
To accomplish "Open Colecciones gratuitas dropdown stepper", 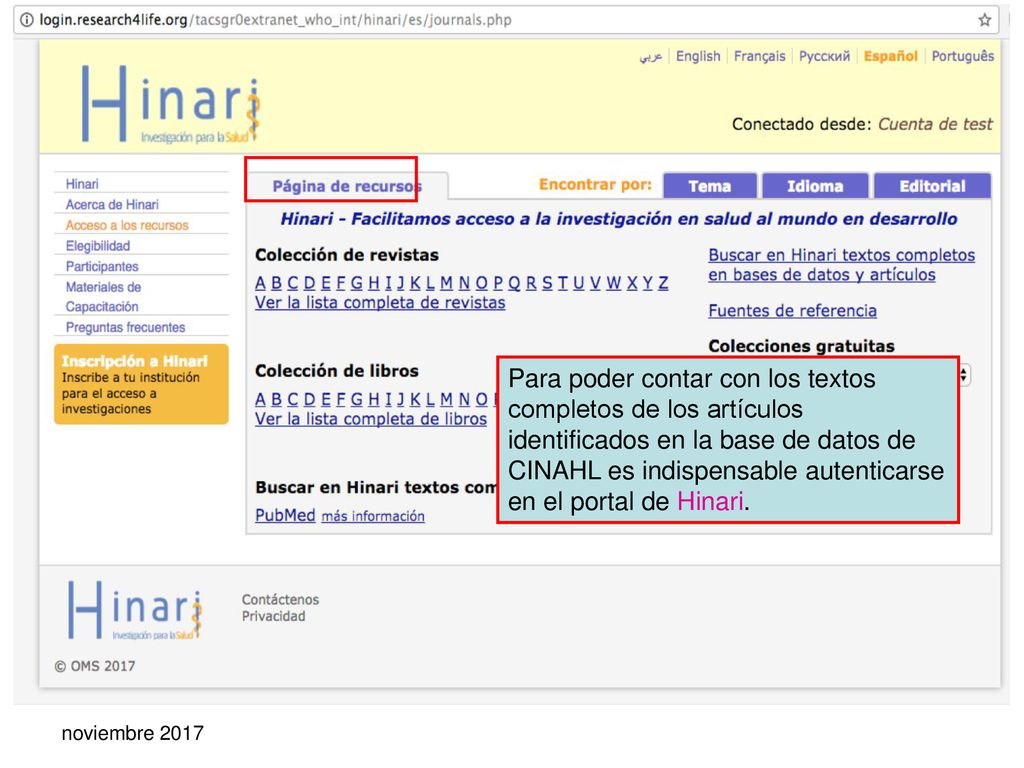I will 964,376.
